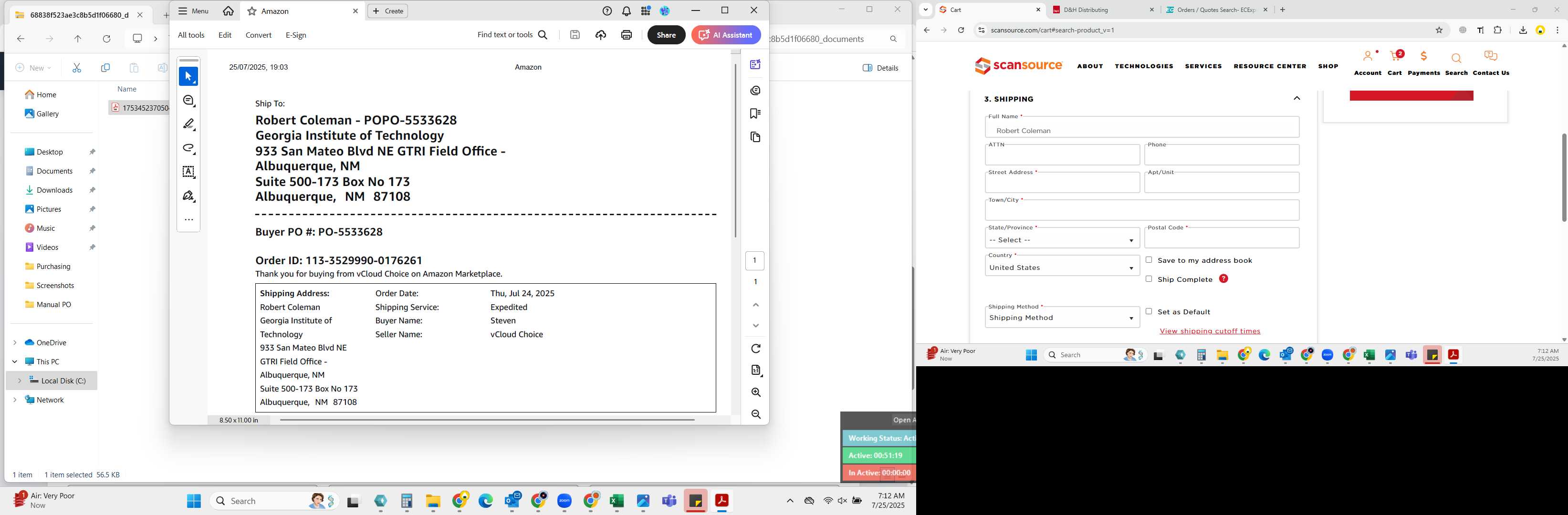
Task: Choose the highlight pen tool in Acrobat
Action: click(188, 124)
